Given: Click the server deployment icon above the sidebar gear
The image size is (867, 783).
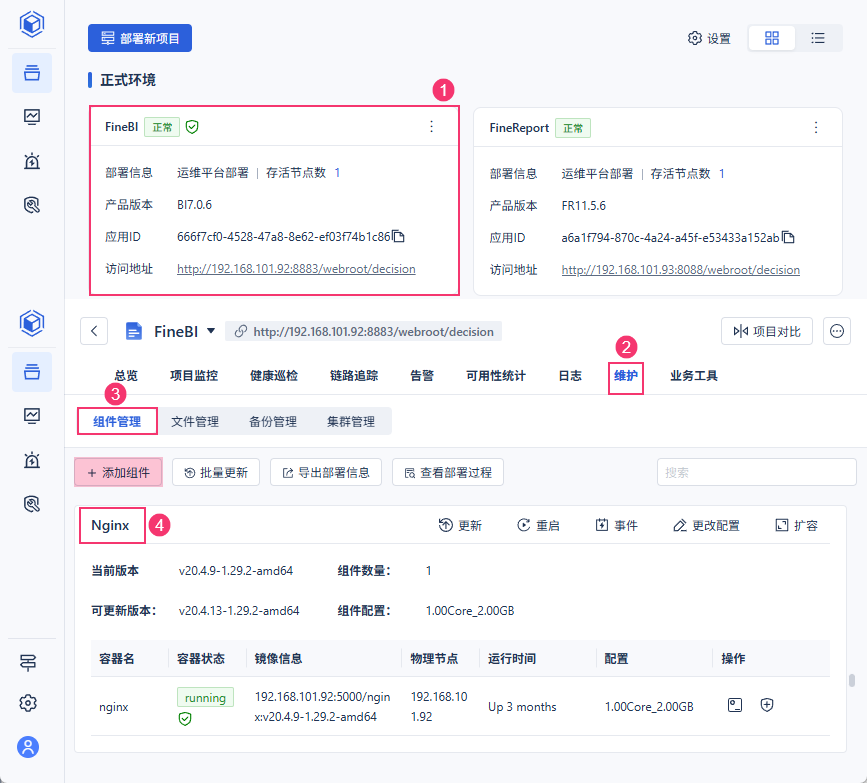Looking at the screenshot, I should tap(28, 662).
